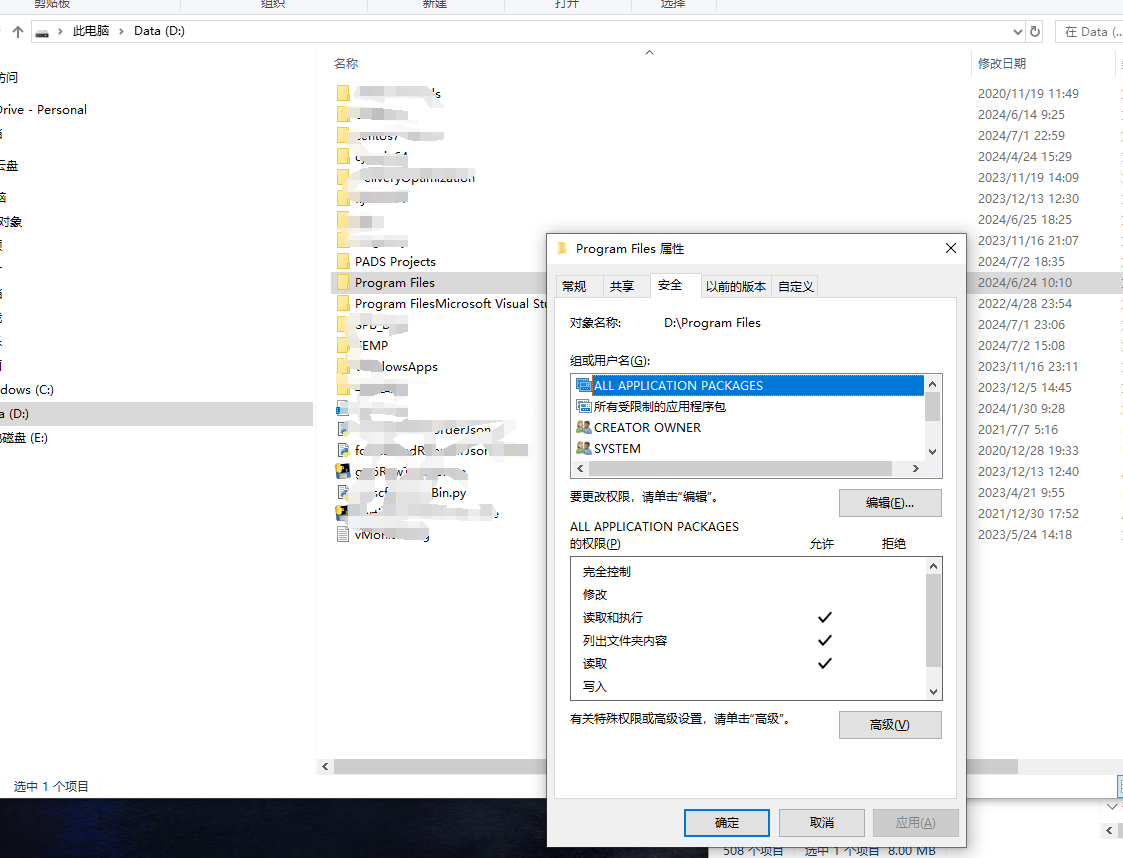This screenshot has width=1123, height=858.
Task: Click the sort arrow above 名称 column
Action: [650, 52]
